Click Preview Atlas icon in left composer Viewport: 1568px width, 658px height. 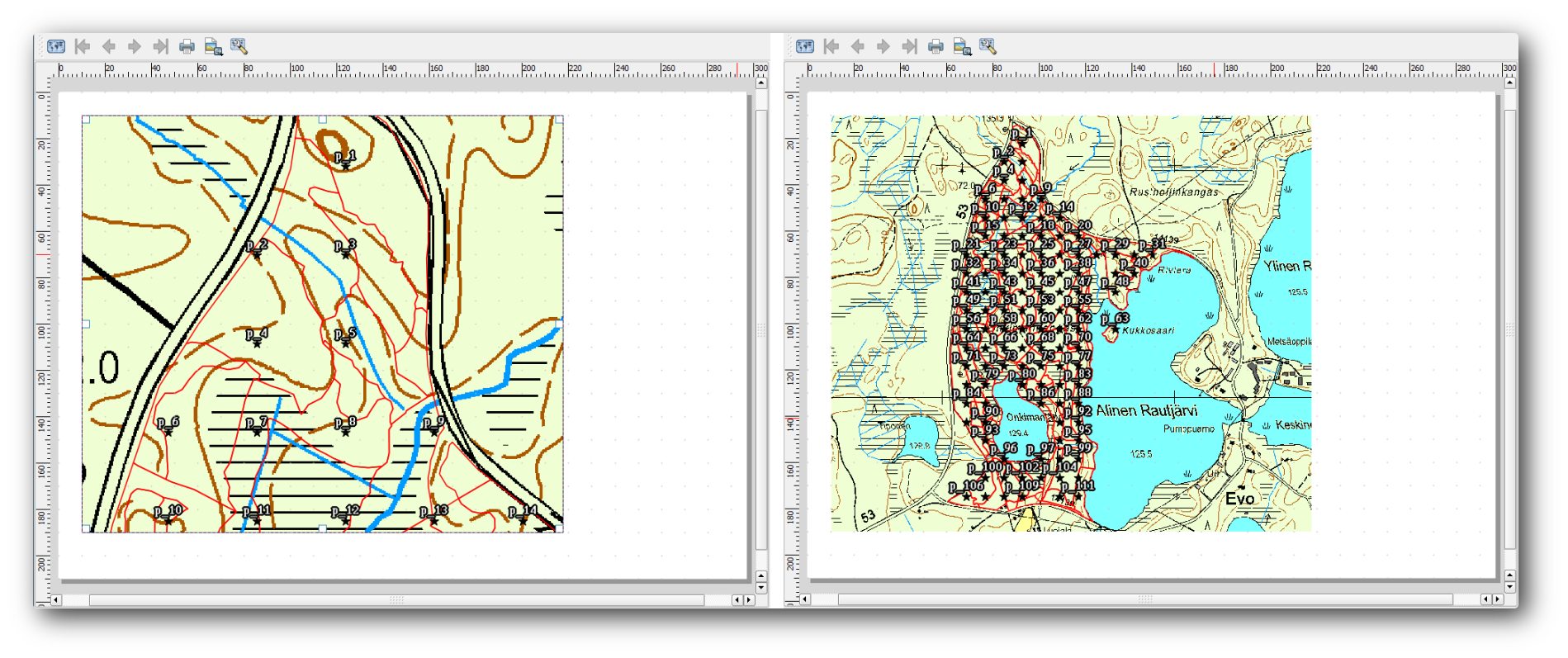pos(56,46)
